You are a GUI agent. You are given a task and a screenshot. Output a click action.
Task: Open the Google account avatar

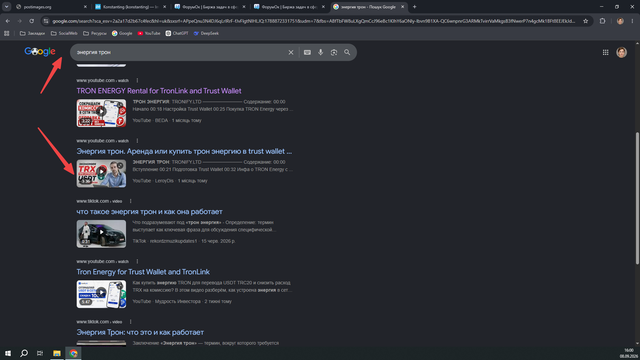[621, 52]
